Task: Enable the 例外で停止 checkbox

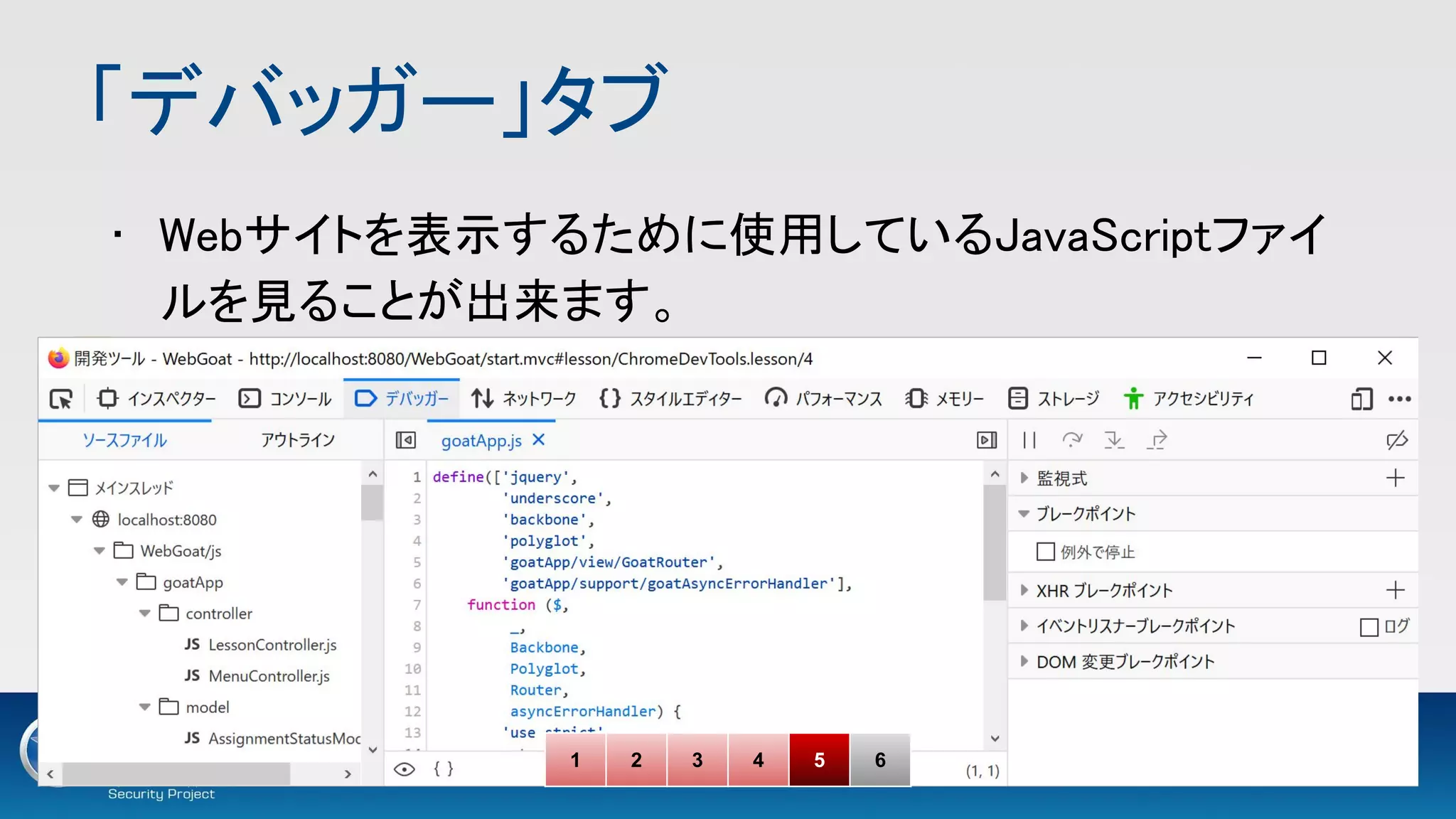Action: [x=1045, y=552]
